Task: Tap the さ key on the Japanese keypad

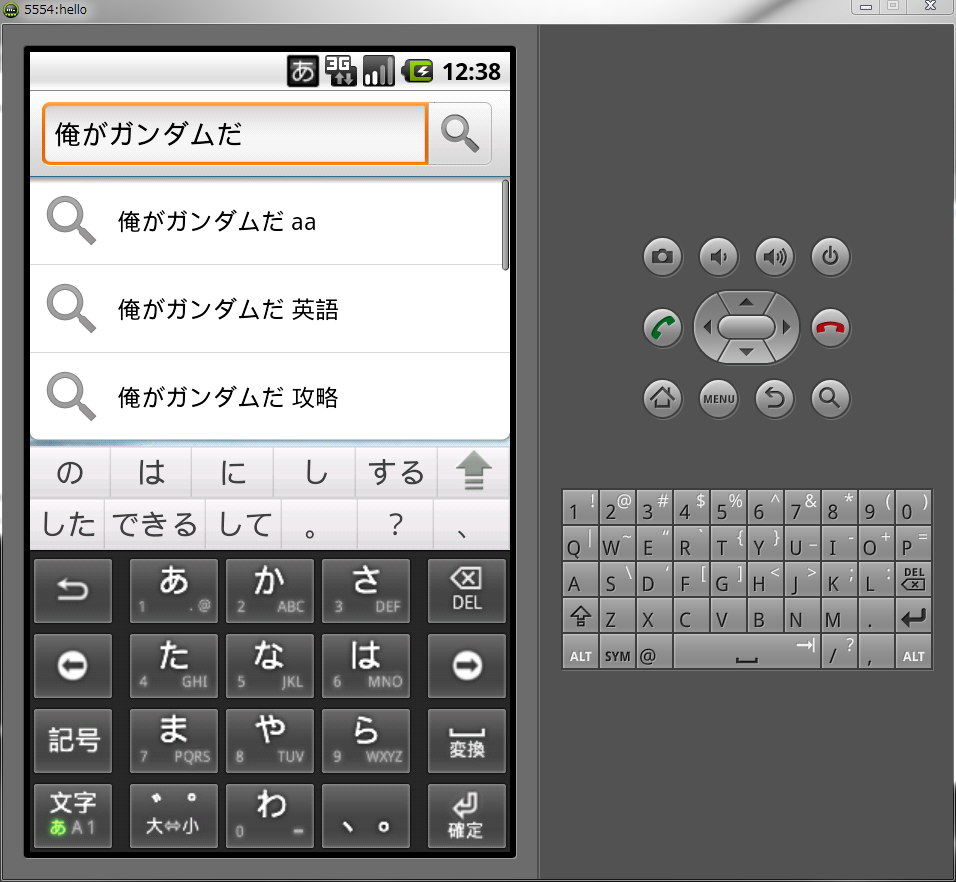Action: pos(366,591)
